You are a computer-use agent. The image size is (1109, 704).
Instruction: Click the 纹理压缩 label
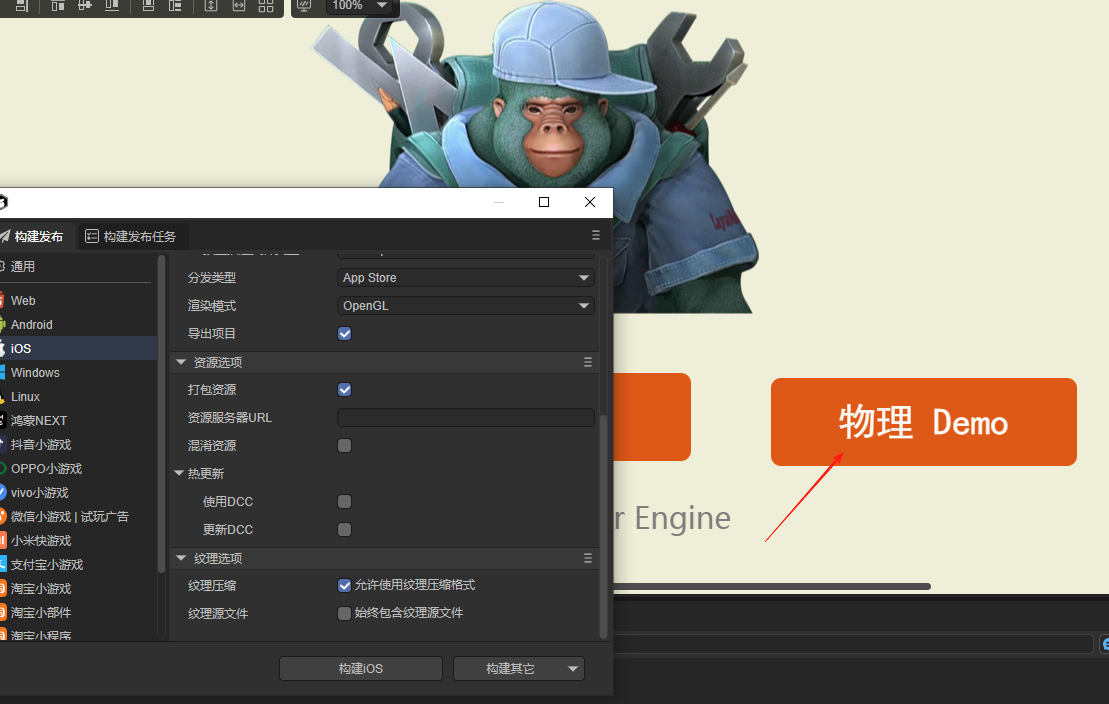(x=211, y=586)
